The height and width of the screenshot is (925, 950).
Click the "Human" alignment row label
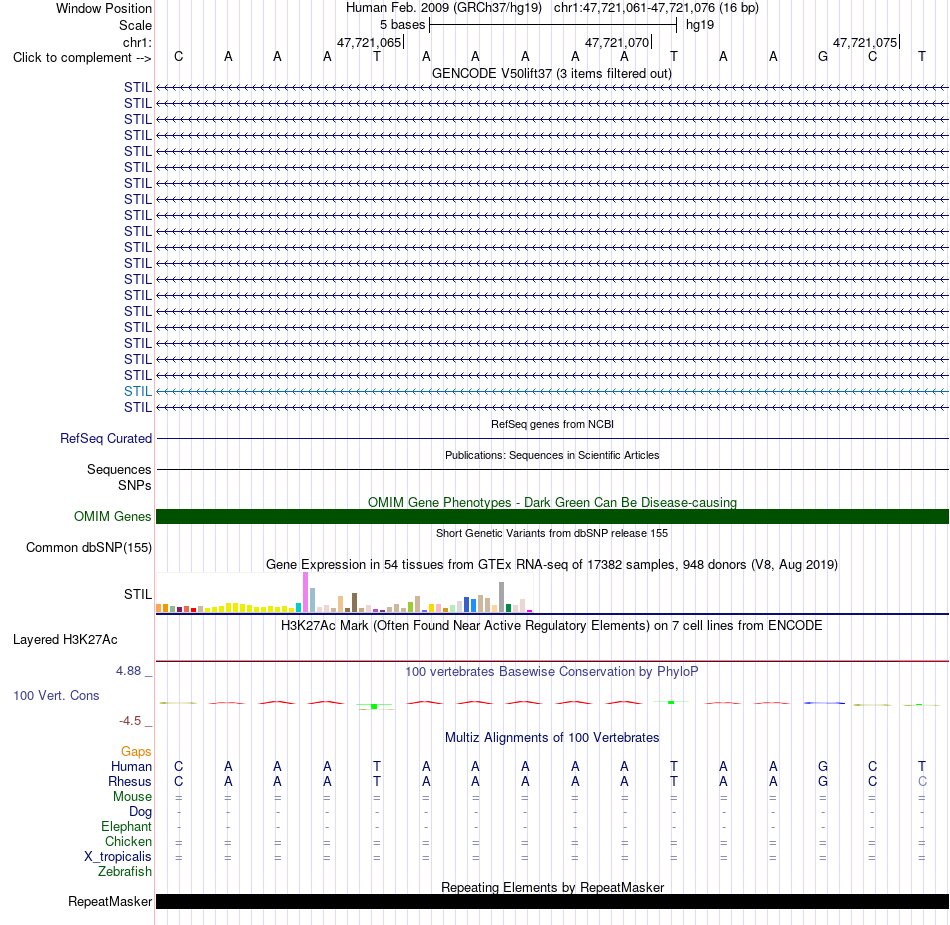tap(131, 767)
